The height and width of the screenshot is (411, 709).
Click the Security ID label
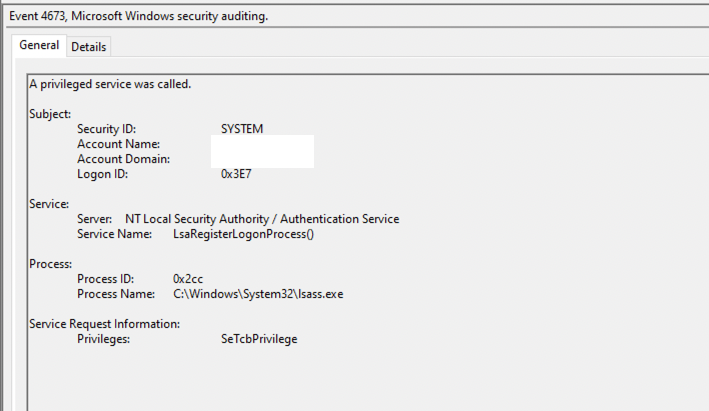[106, 129]
